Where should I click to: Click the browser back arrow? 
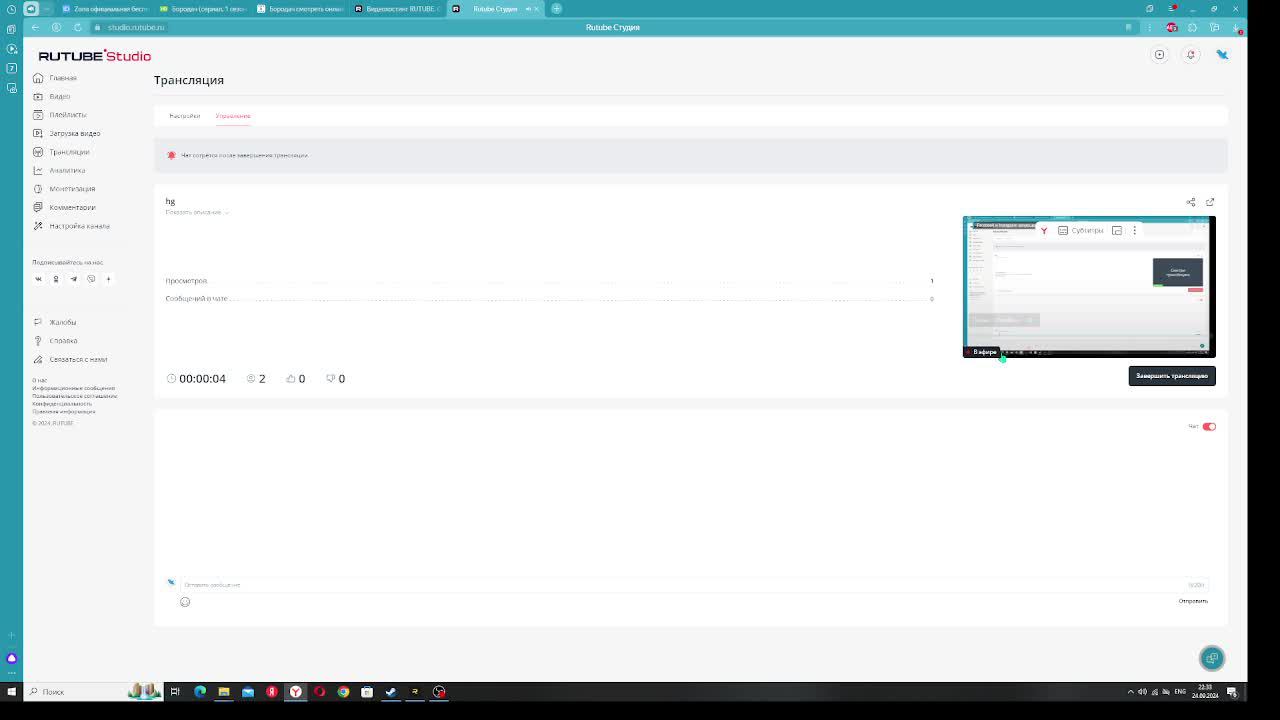(34, 27)
